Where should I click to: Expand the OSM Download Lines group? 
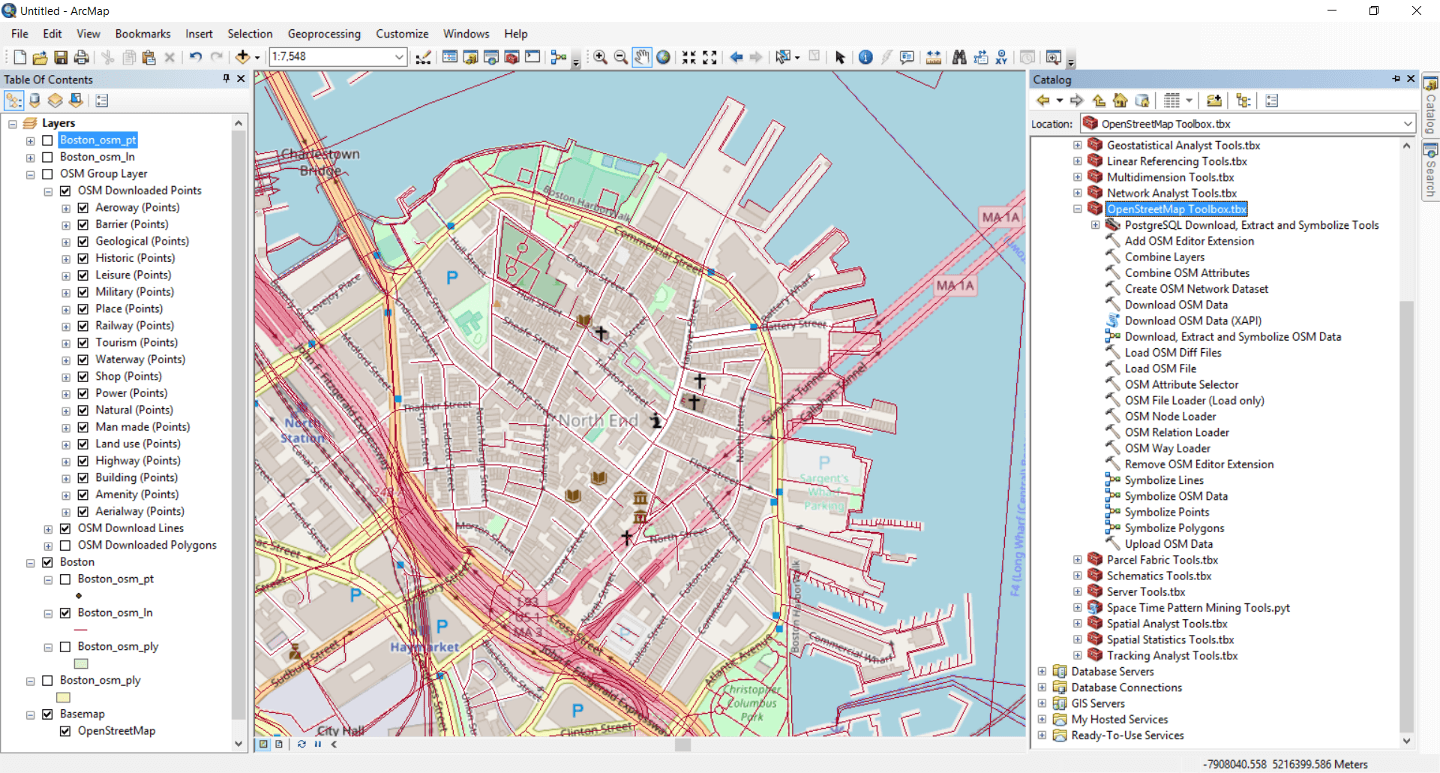[49, 529]
